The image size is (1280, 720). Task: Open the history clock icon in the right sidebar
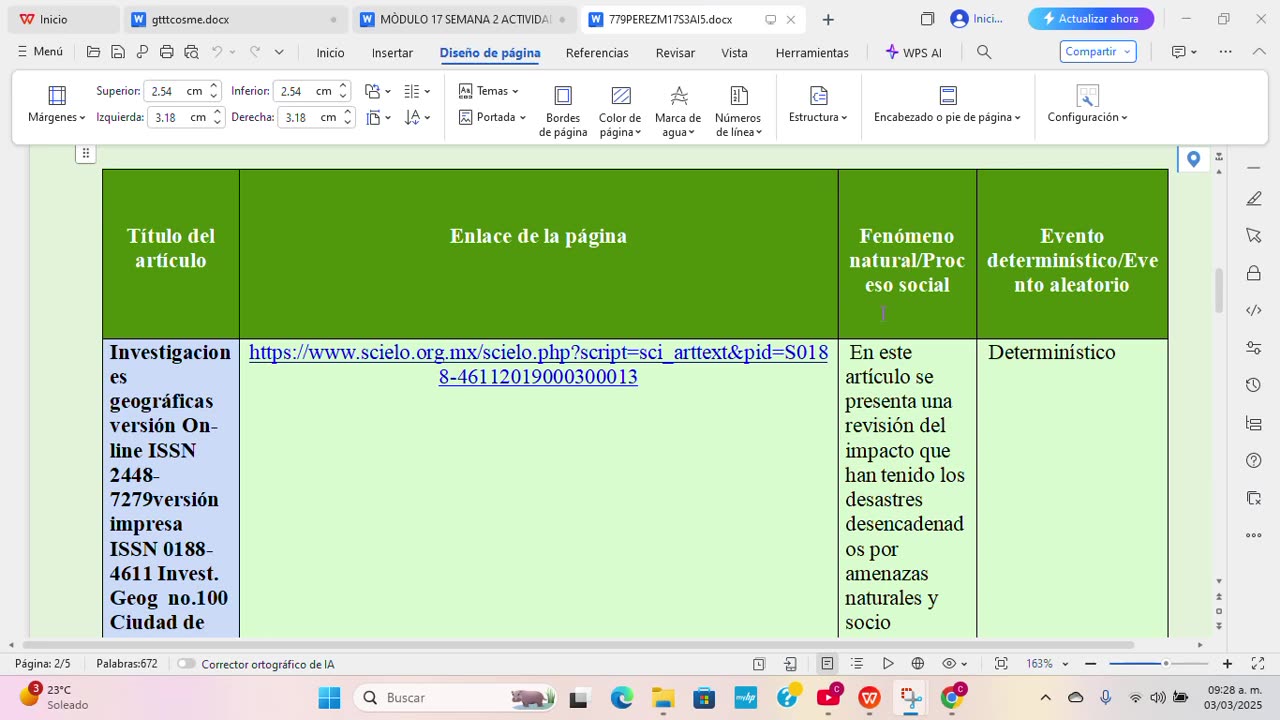[1254, 386]
